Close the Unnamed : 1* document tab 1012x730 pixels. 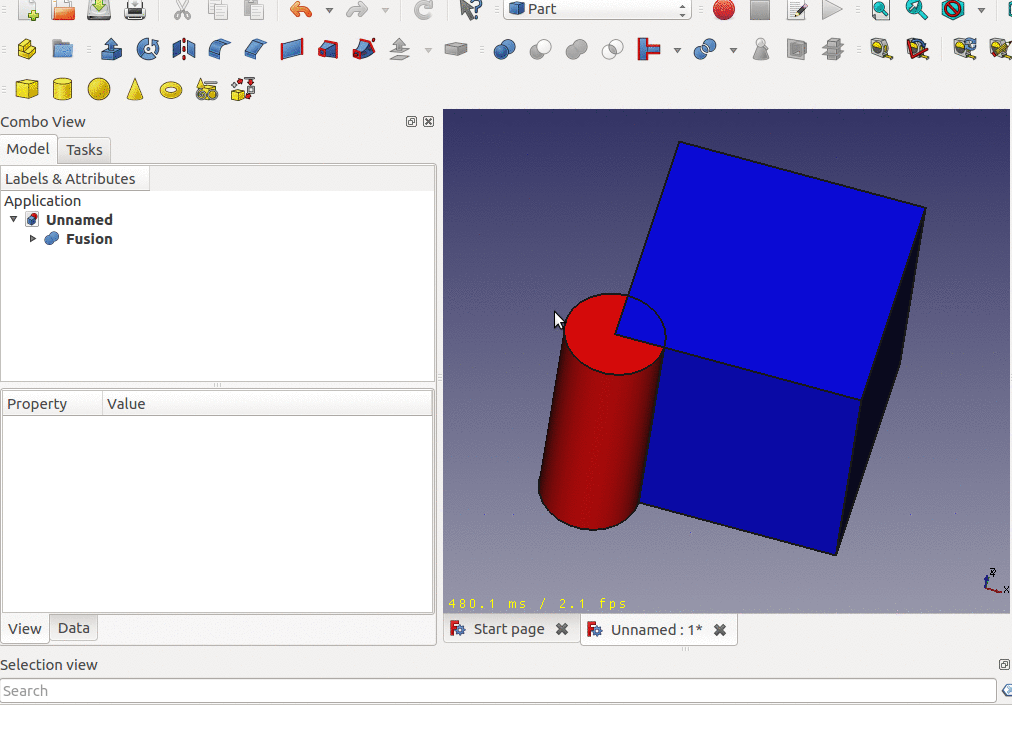coord(719,629)
